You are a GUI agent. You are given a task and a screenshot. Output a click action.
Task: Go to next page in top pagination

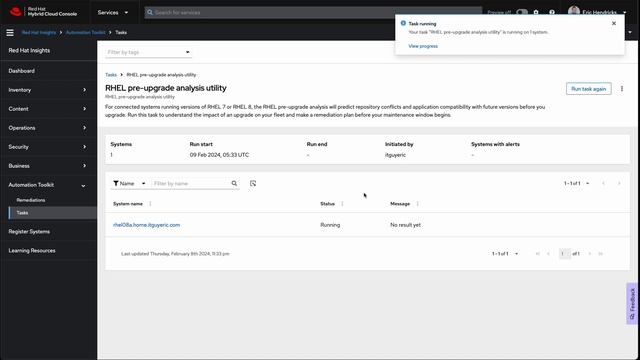[x=619, y=184]
